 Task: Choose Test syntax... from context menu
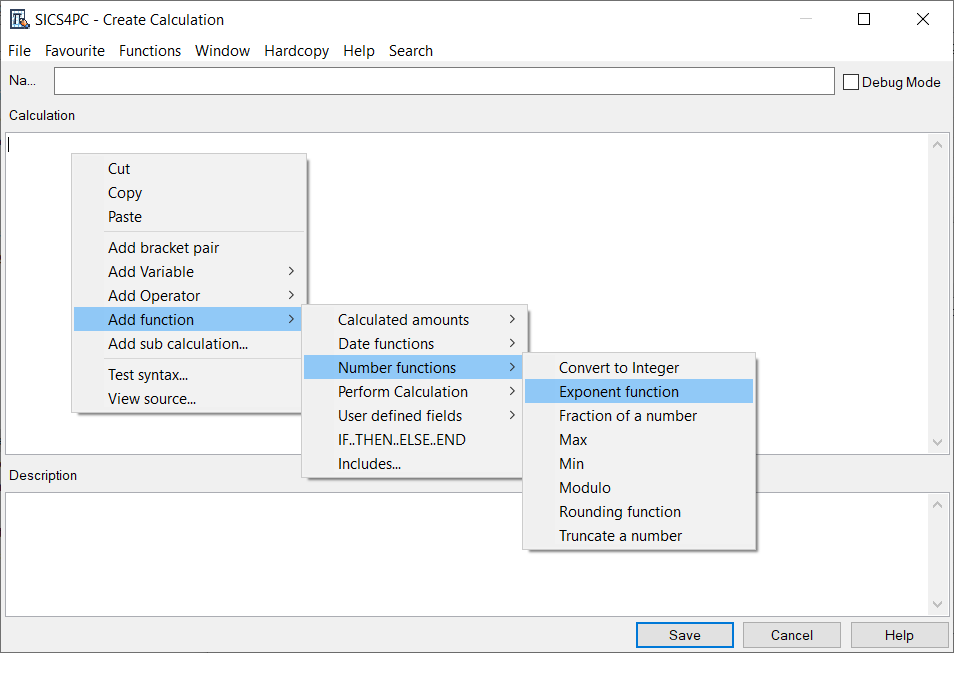click(x=148, y=375)
